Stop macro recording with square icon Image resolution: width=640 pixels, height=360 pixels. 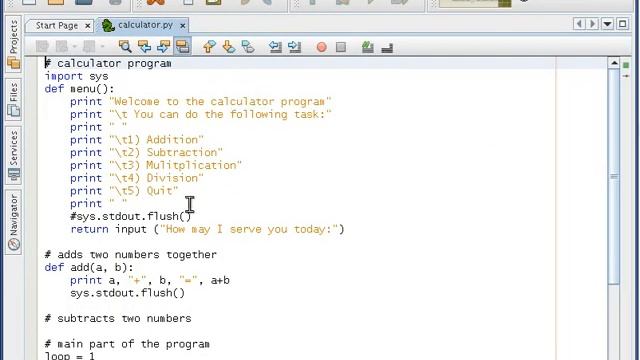click(341, 47)
